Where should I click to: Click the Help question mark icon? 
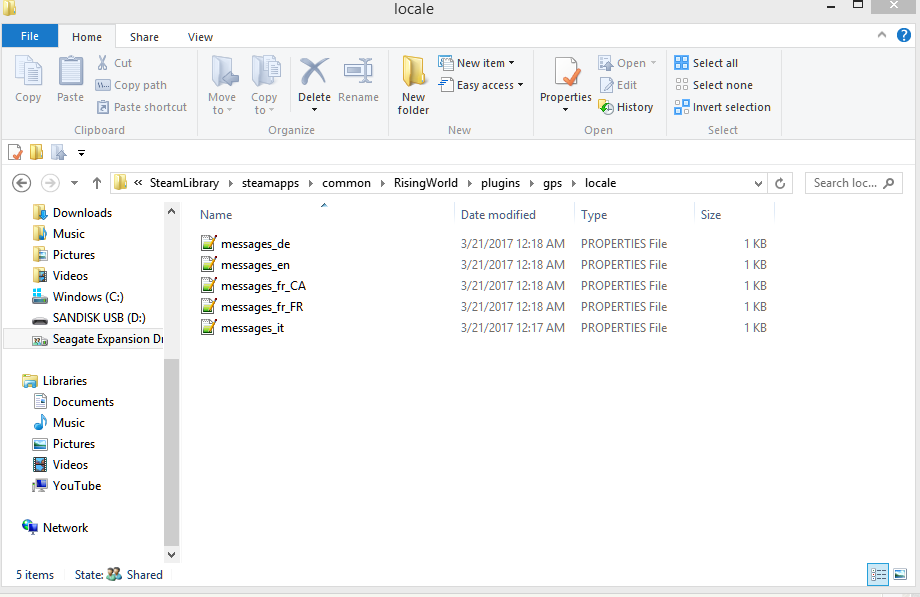pos(906,37)
